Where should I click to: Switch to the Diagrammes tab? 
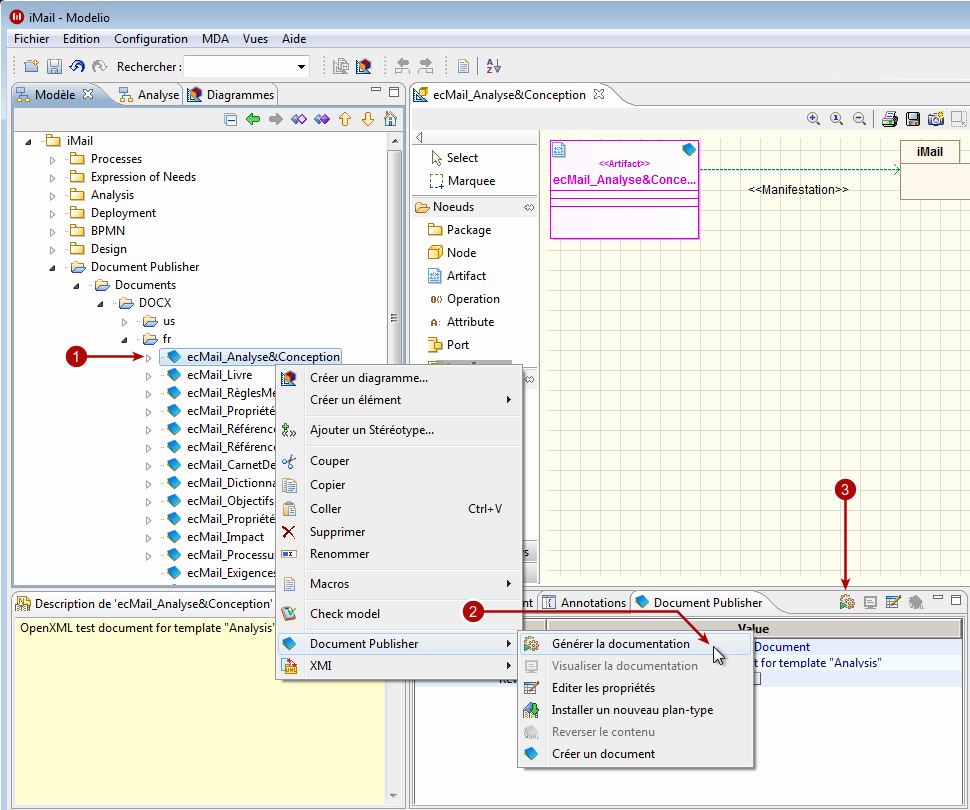pyautogui.click(x=231, y=95)
